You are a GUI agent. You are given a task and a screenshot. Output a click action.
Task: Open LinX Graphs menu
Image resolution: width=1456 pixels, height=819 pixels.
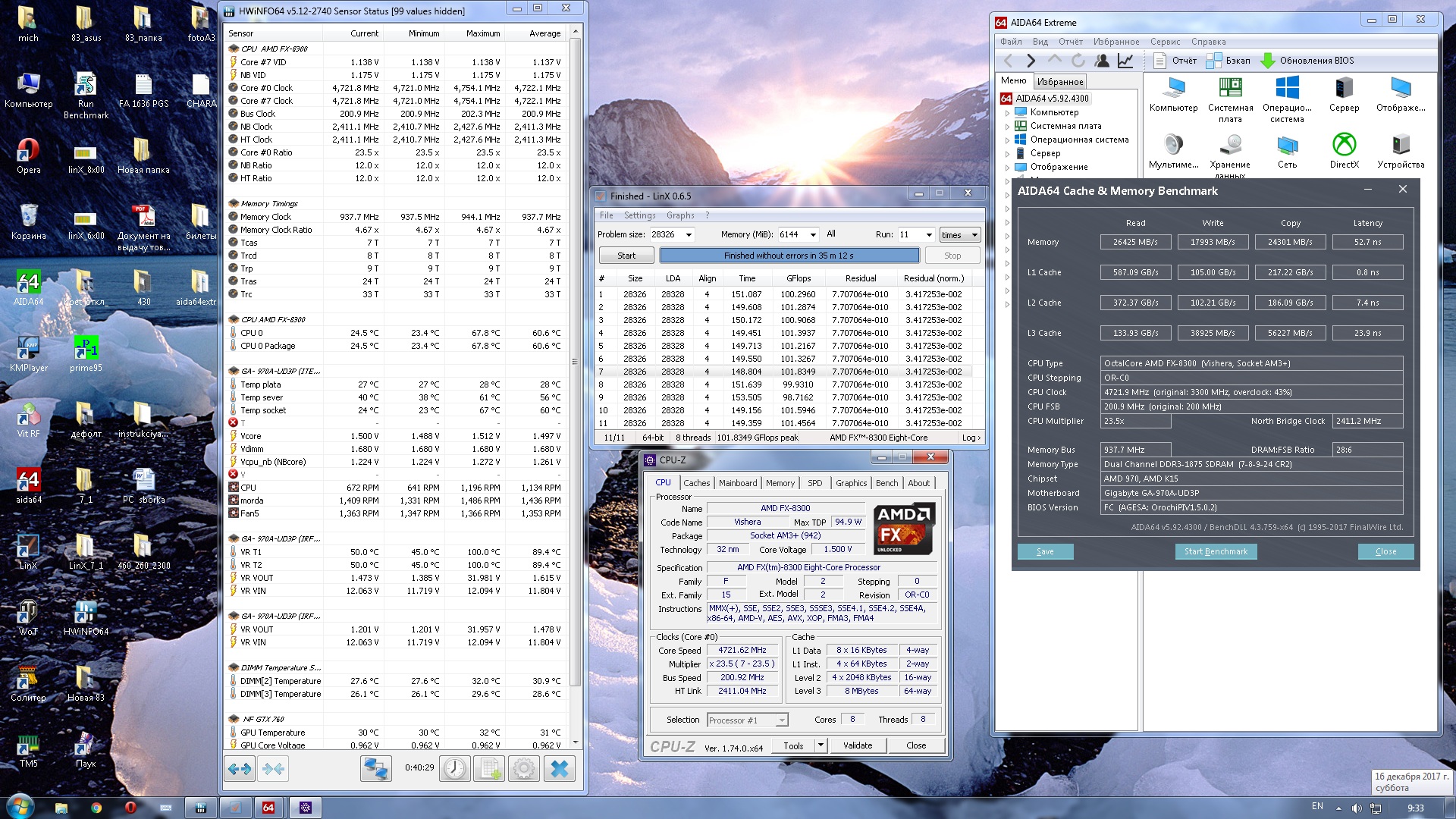680,215
